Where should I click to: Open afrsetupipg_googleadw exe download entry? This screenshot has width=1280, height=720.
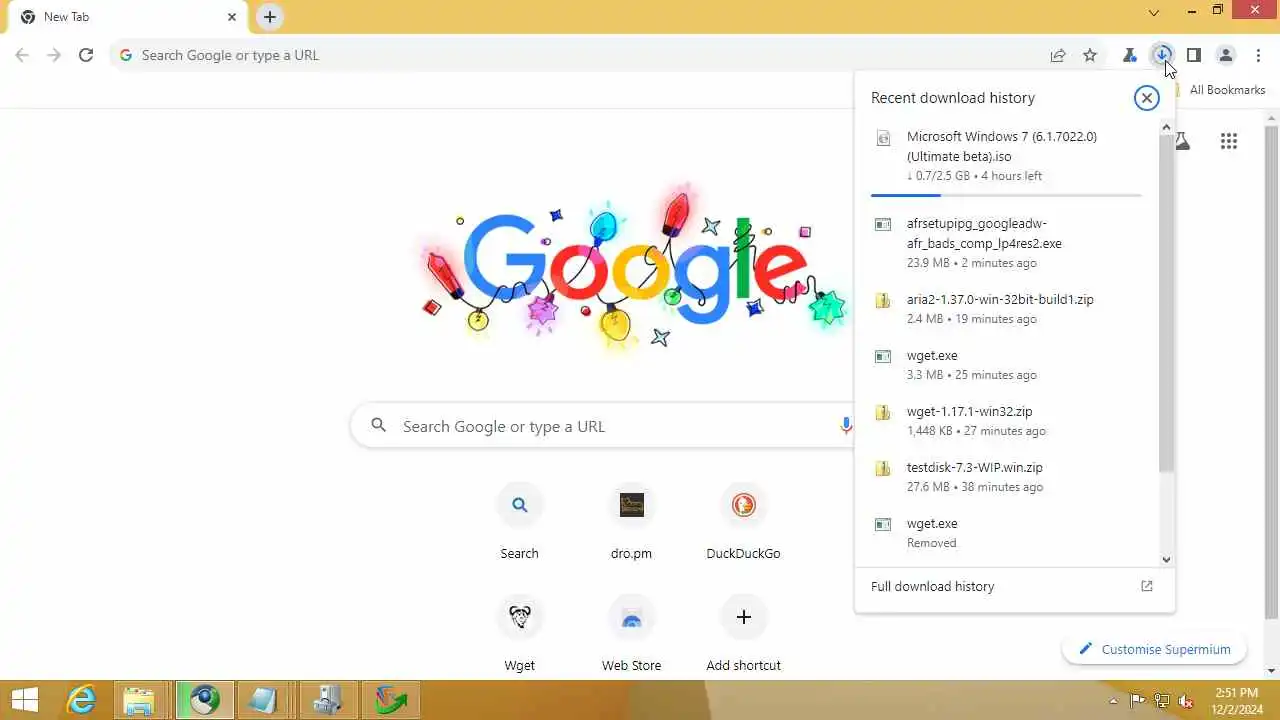pos(1007,242)
